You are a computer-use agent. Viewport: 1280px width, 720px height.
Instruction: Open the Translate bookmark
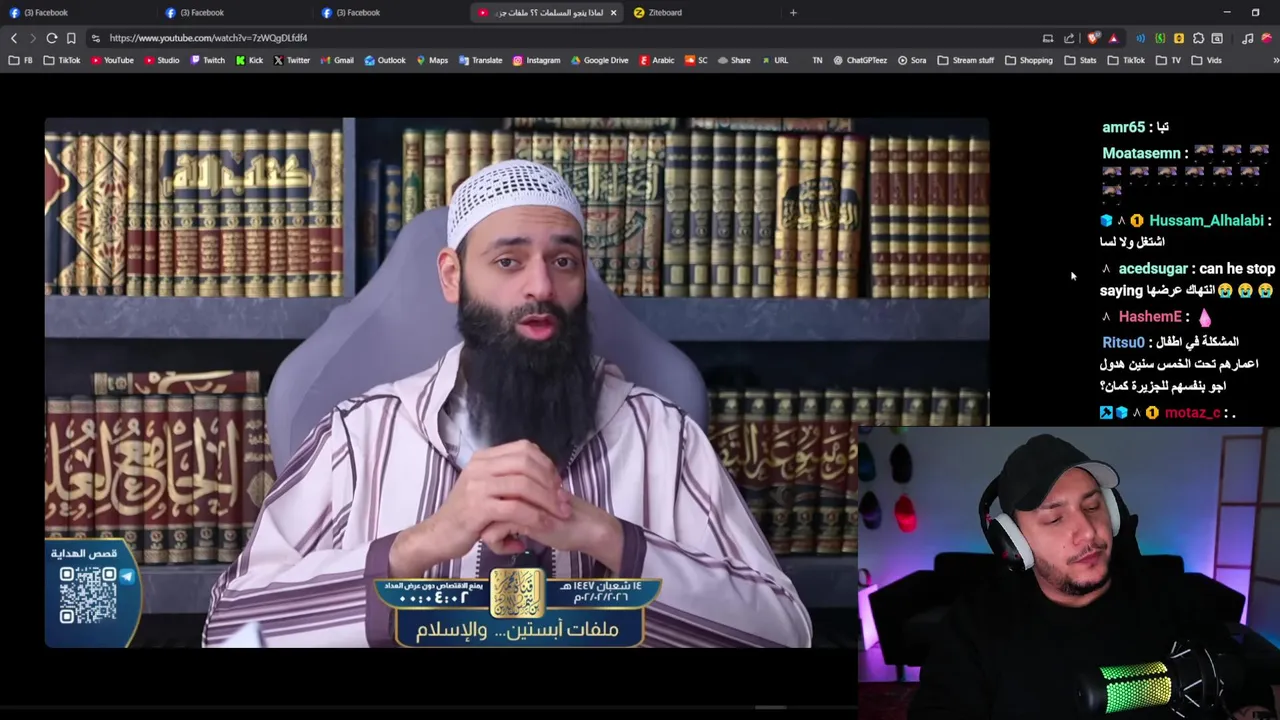481,60
